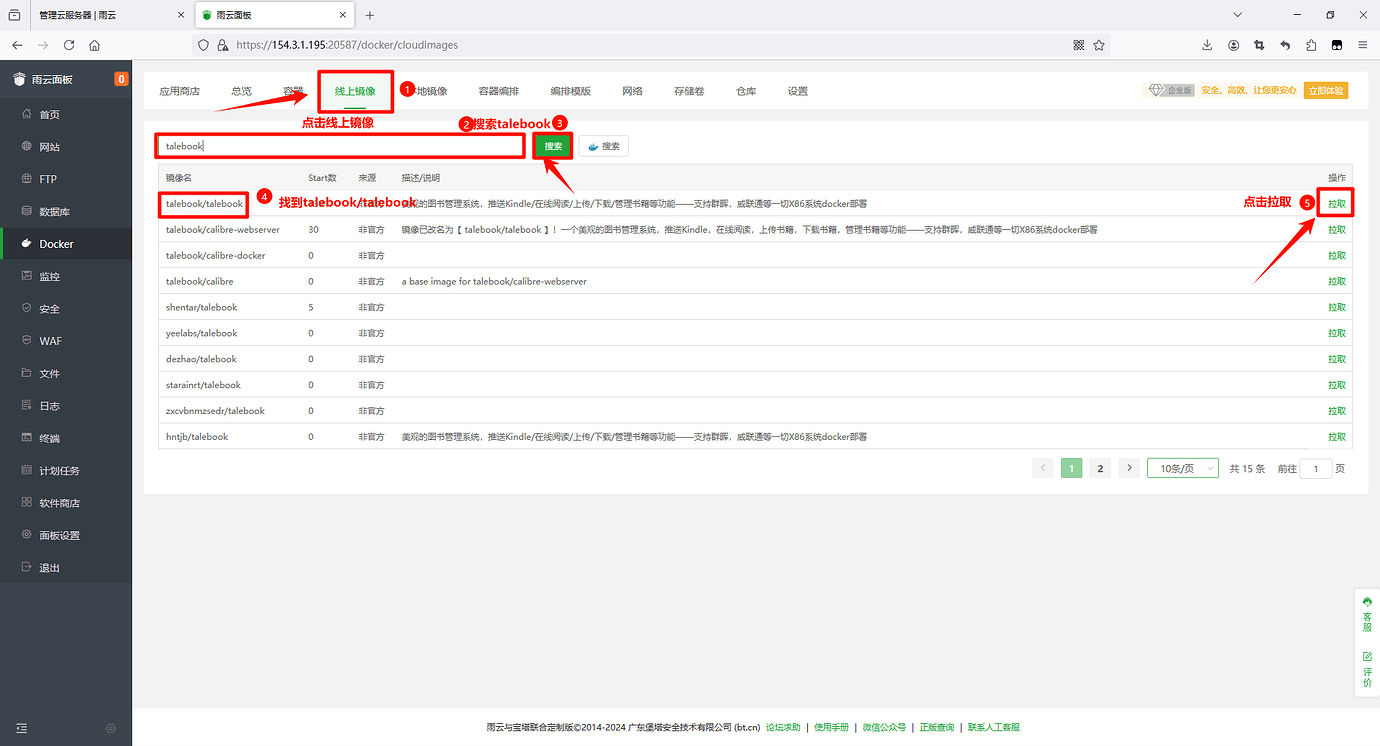
Task: Open Docker in the left sidebar
Action: 56,244
